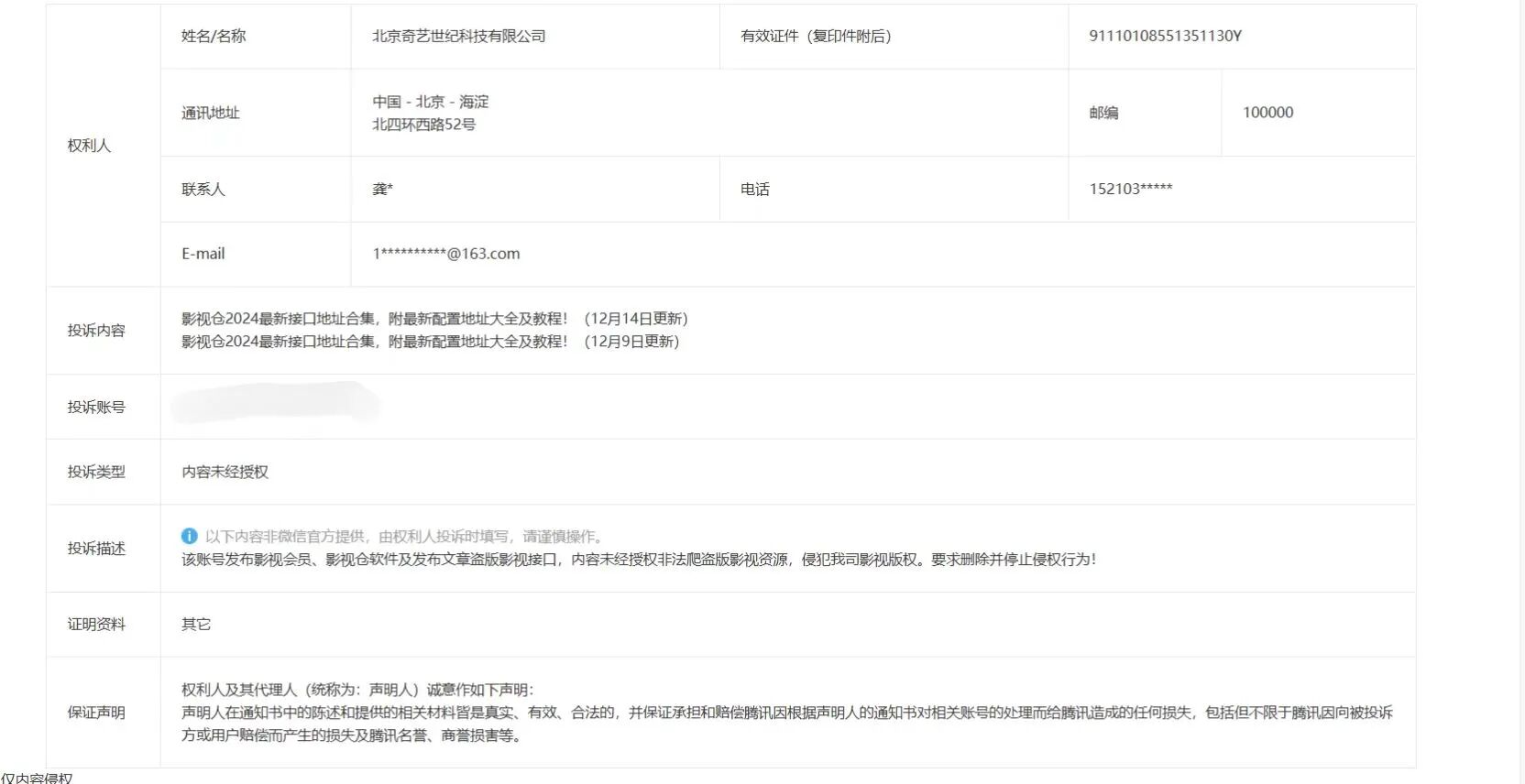Click the 电话 label
1525x784 pixels.
pyautogui.click(x=755, y=189)
